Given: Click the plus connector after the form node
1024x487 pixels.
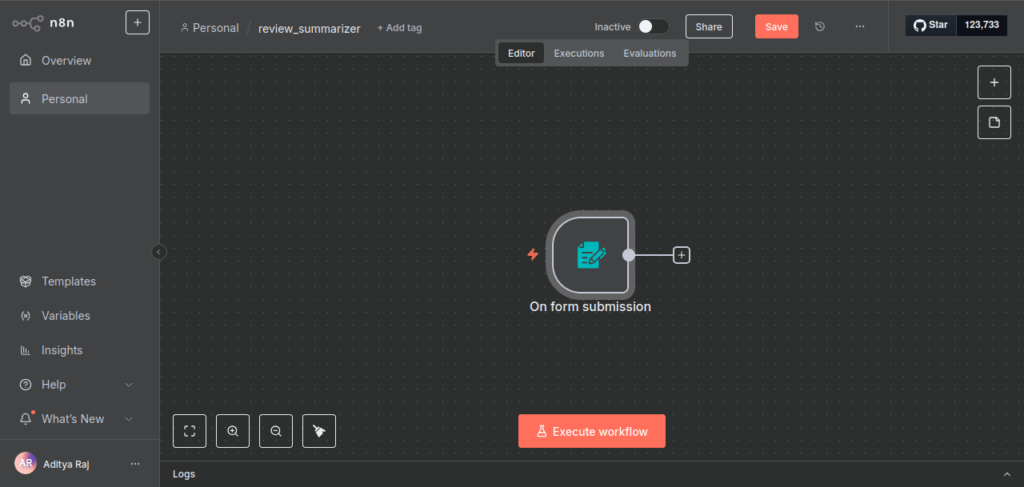Looking at the screenshot, I should coord(681,255).
